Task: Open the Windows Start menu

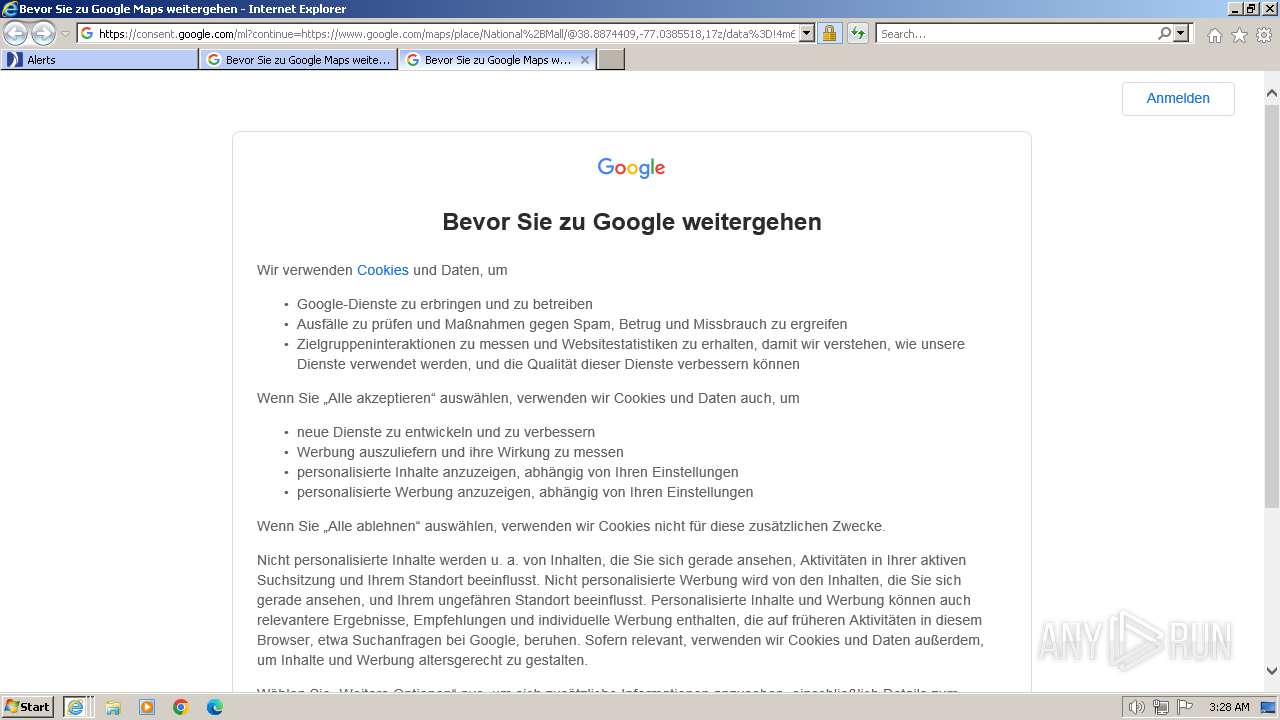Action: 27,707
